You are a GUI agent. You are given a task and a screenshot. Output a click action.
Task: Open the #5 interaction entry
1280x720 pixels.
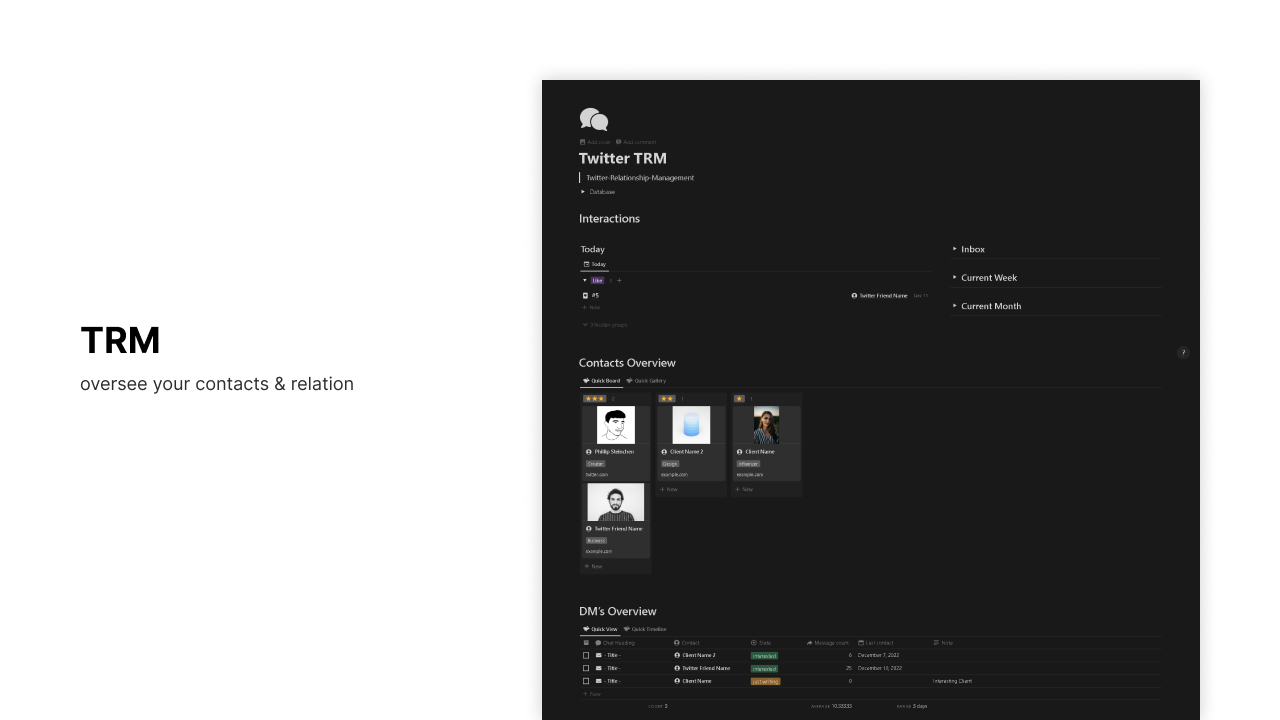(595, 295)
